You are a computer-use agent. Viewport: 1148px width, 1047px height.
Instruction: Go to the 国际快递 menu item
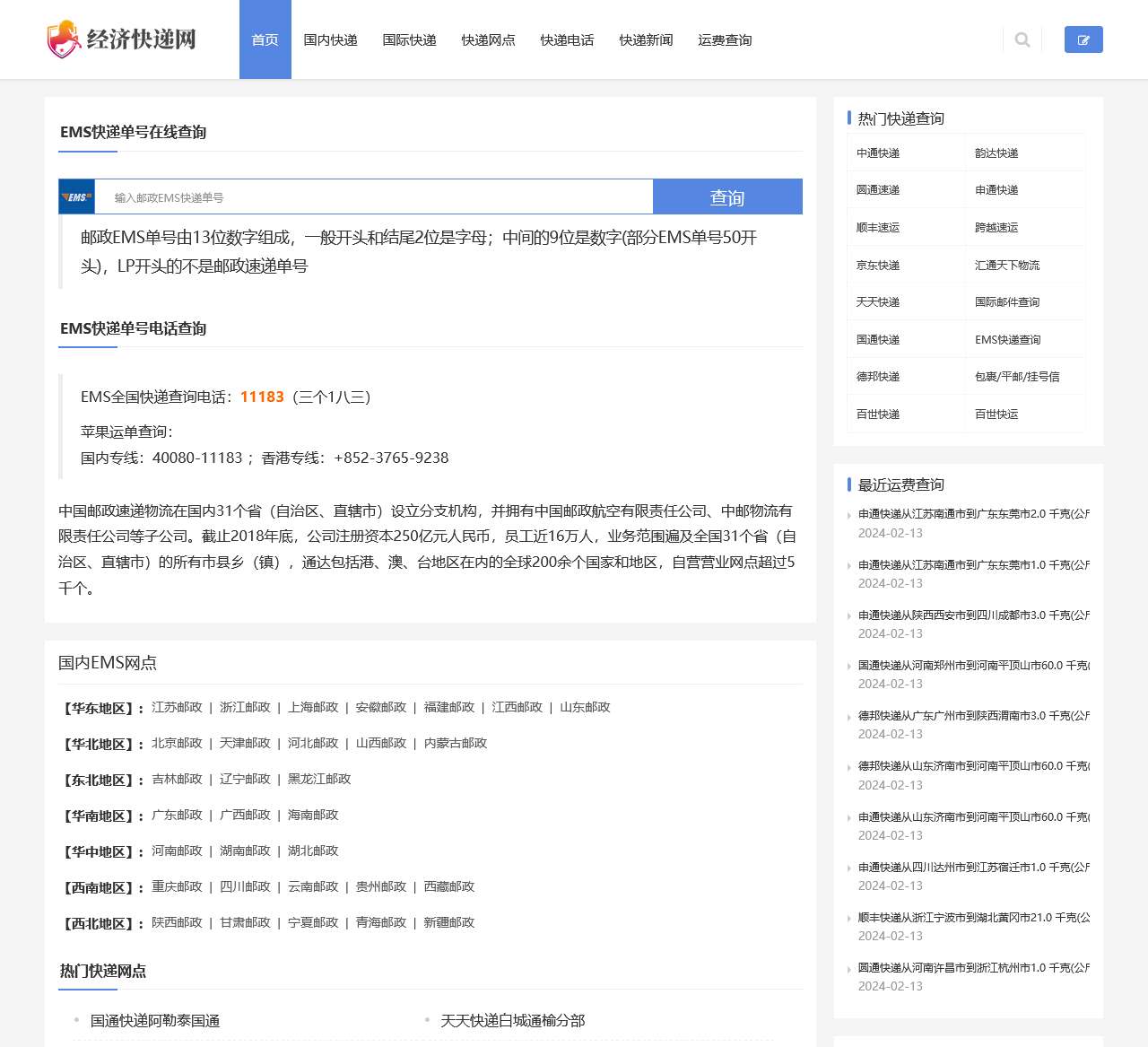[409, 39]
